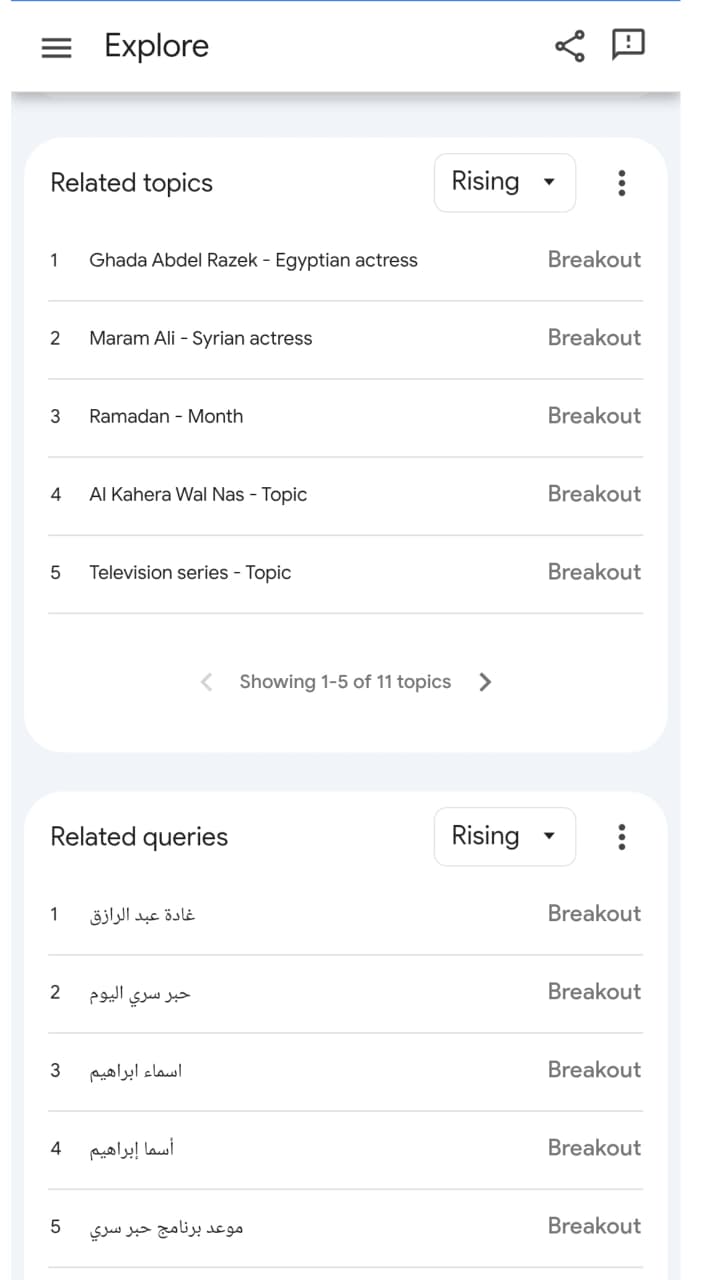This screenshot has height=1280, width=720.
Task: Open the query موعد برنامج حبر سري
Action: point(166,1227)
